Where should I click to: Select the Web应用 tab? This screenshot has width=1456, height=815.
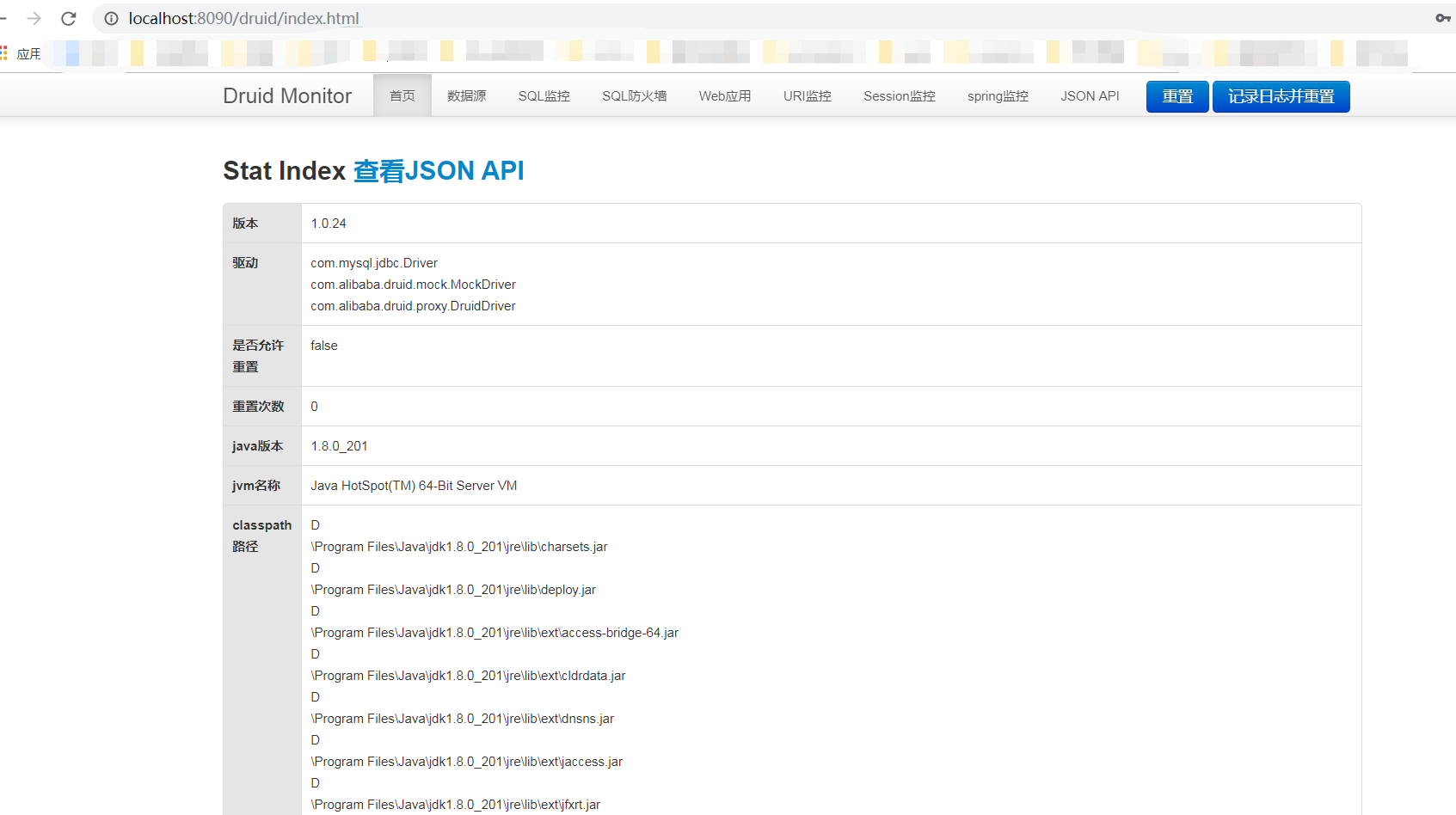click(x=725, y=95)
